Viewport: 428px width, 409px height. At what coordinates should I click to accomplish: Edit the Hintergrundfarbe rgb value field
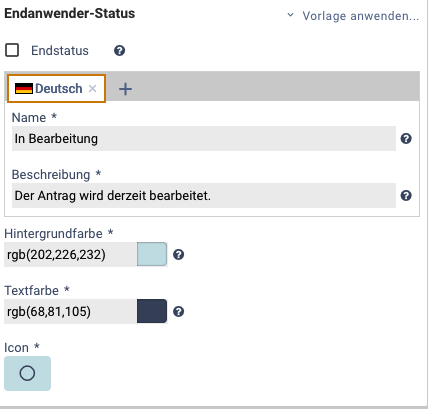70,255
